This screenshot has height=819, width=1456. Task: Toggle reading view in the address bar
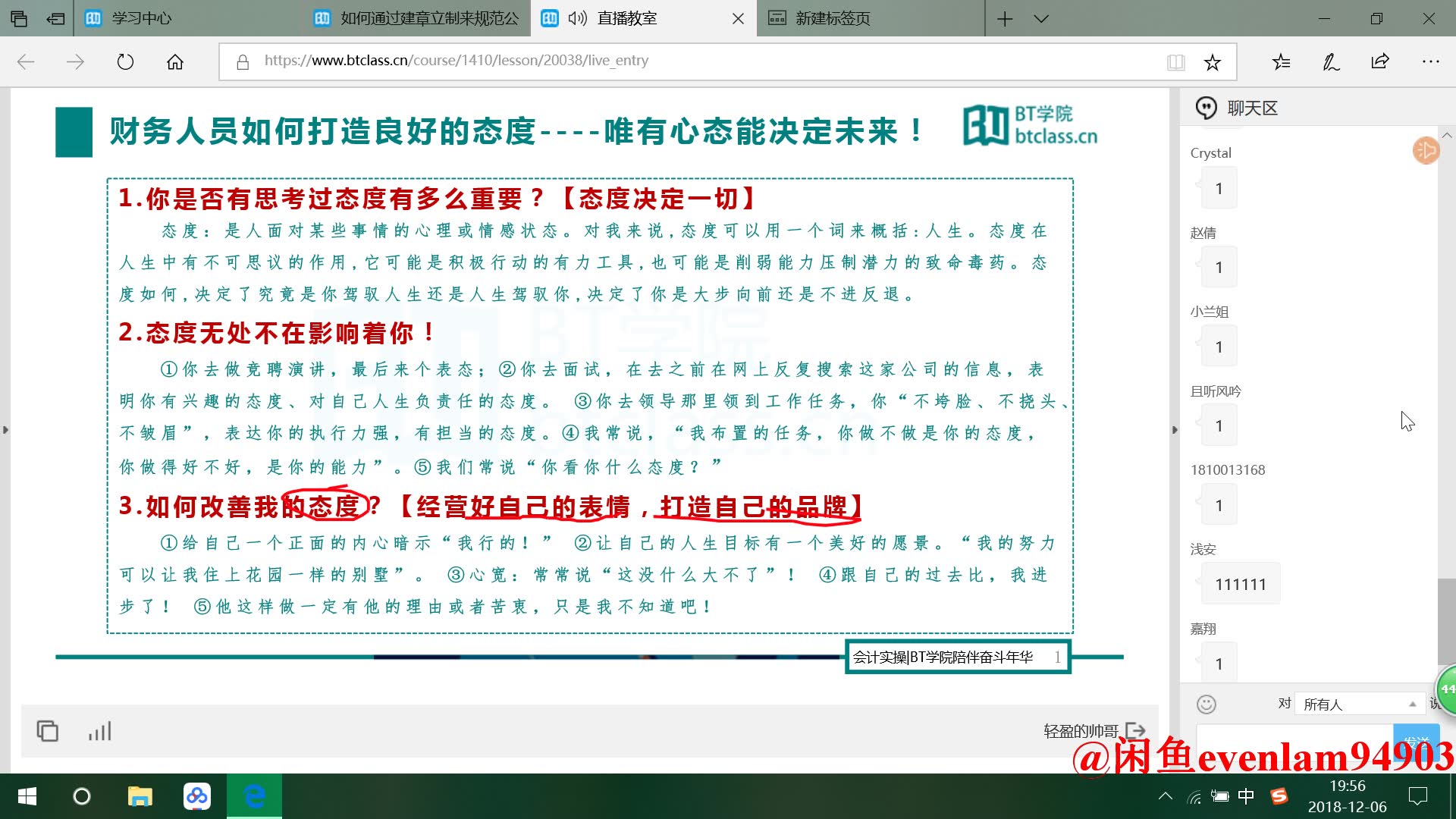click(1175, 62)
